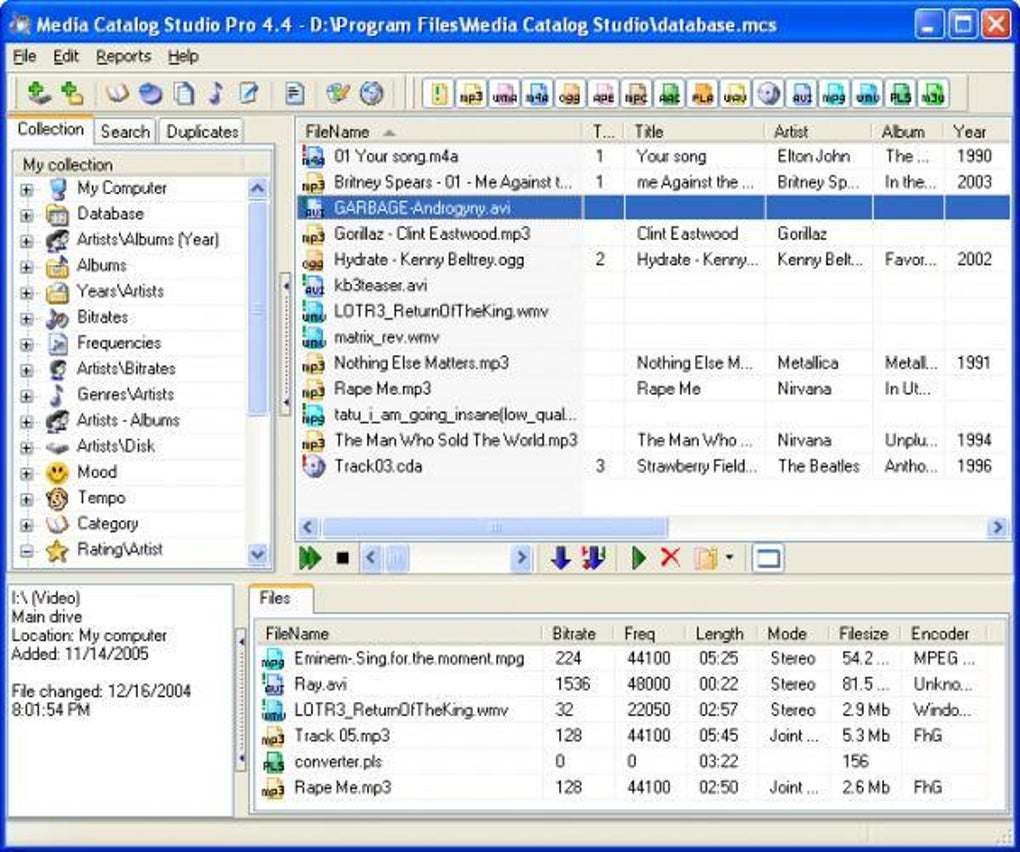Click the CD audio filter icon in toolbar
This screenshot has width=1020, height=852.
768,94
